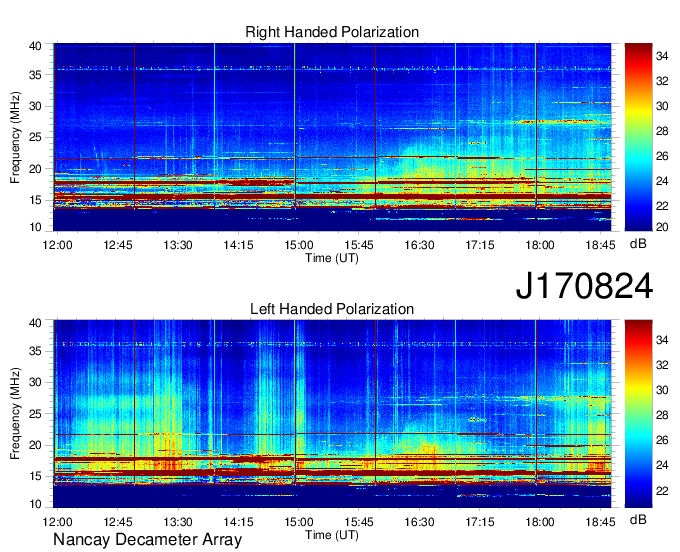Viewport: 680px width, 552px height.
Task: Click the 35 MHz tick on the bottom plot
Action: click(x=35, y=351)
